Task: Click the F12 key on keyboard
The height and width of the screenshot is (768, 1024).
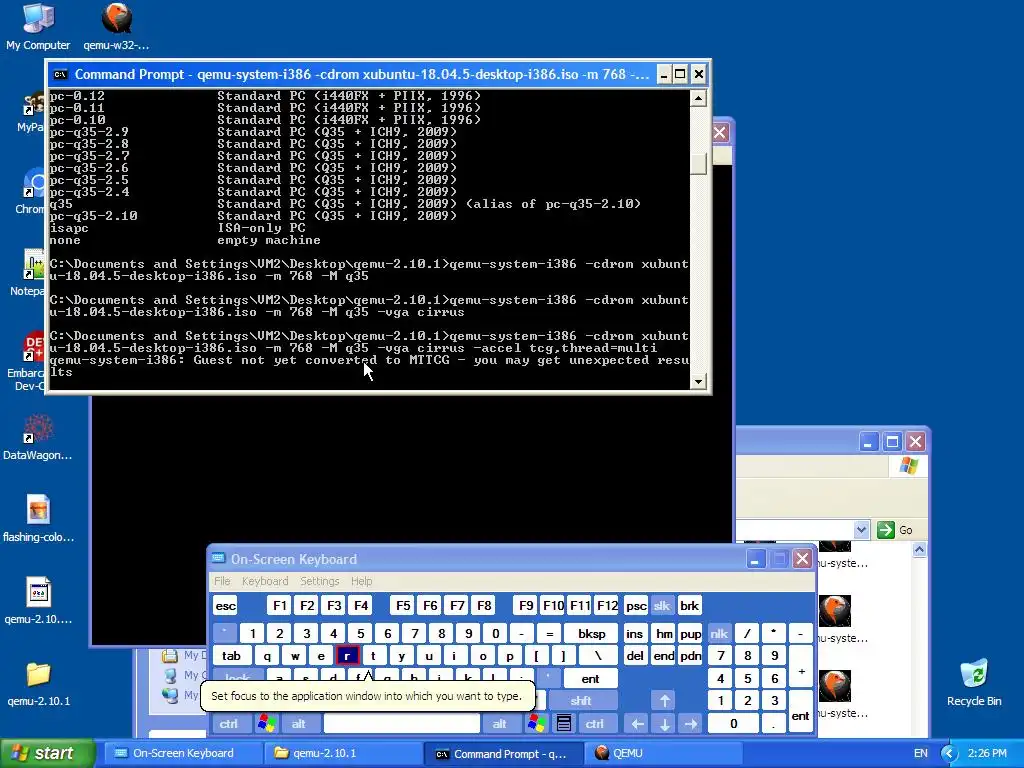Action: (x=607, y=606)
